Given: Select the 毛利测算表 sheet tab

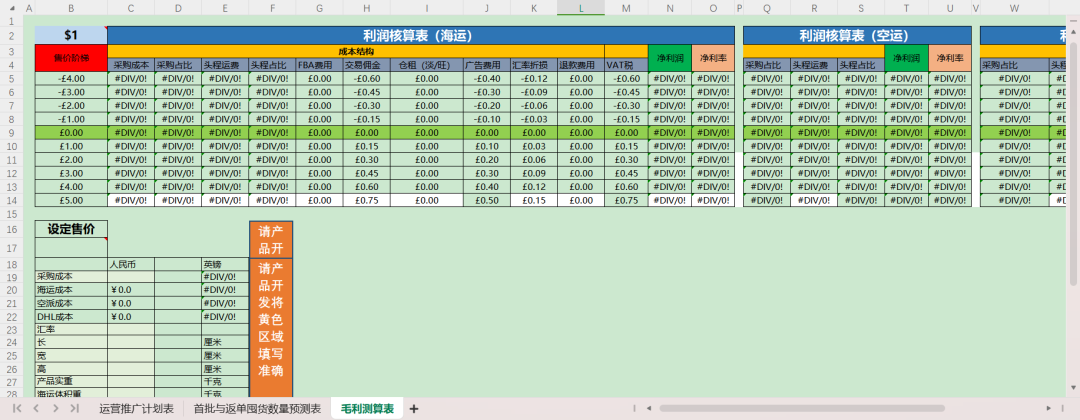Looking at the screenshot, I should point(366,408).
